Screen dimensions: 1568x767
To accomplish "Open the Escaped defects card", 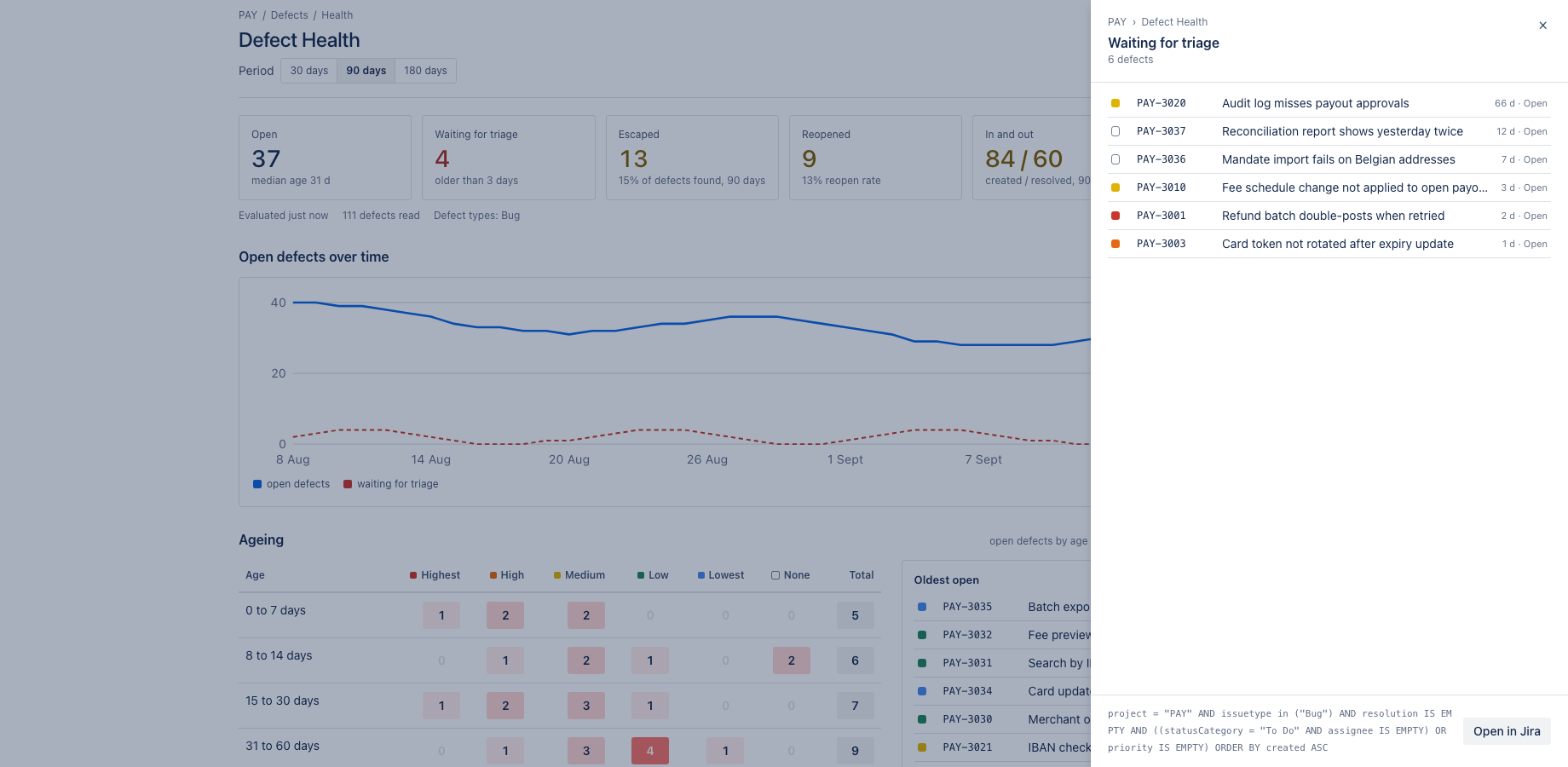I will [x=692, y=158].
